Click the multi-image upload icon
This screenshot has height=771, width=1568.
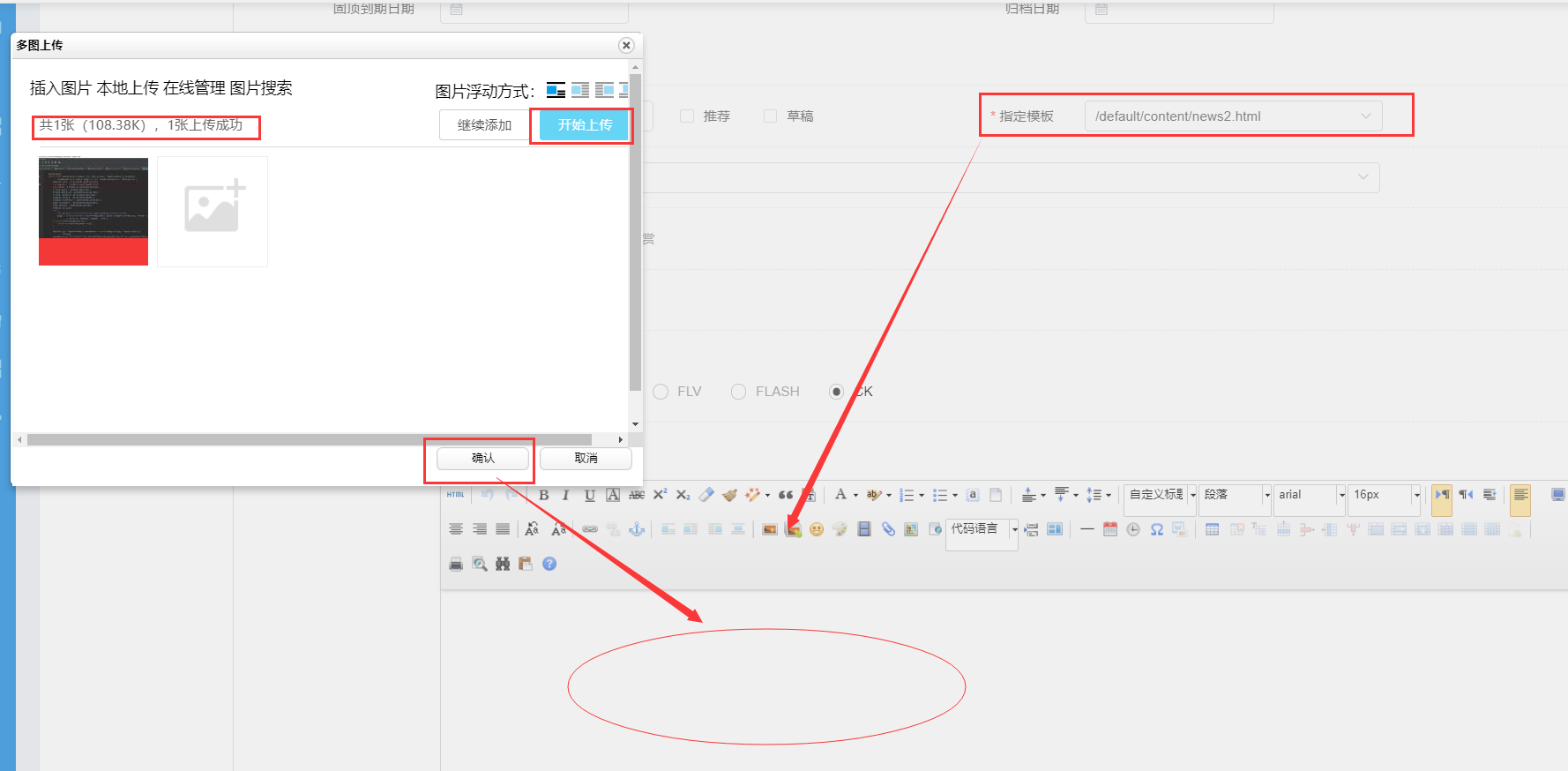pos(794,529)
